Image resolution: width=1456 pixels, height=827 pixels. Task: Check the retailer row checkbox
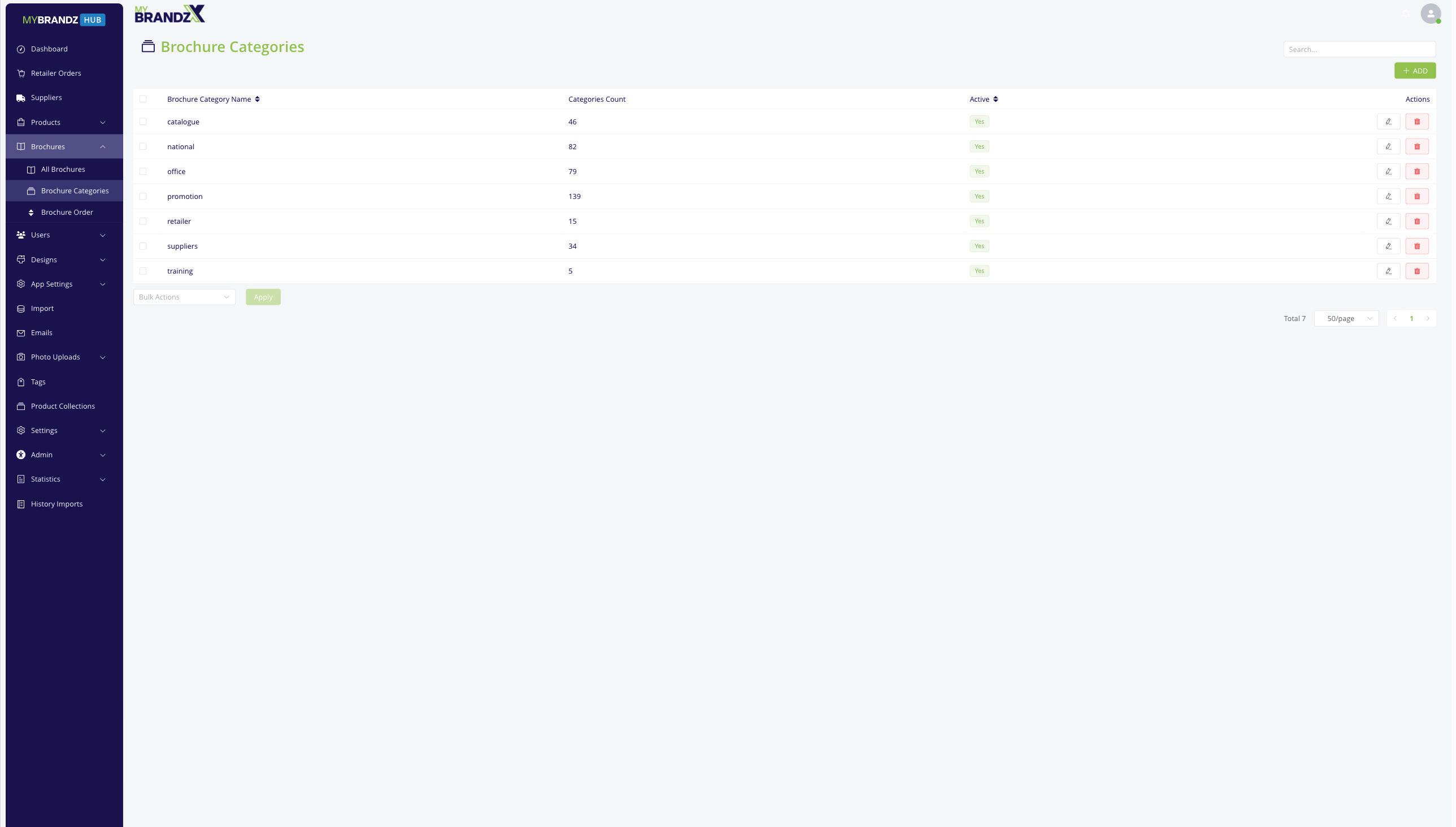coord(143,222)
